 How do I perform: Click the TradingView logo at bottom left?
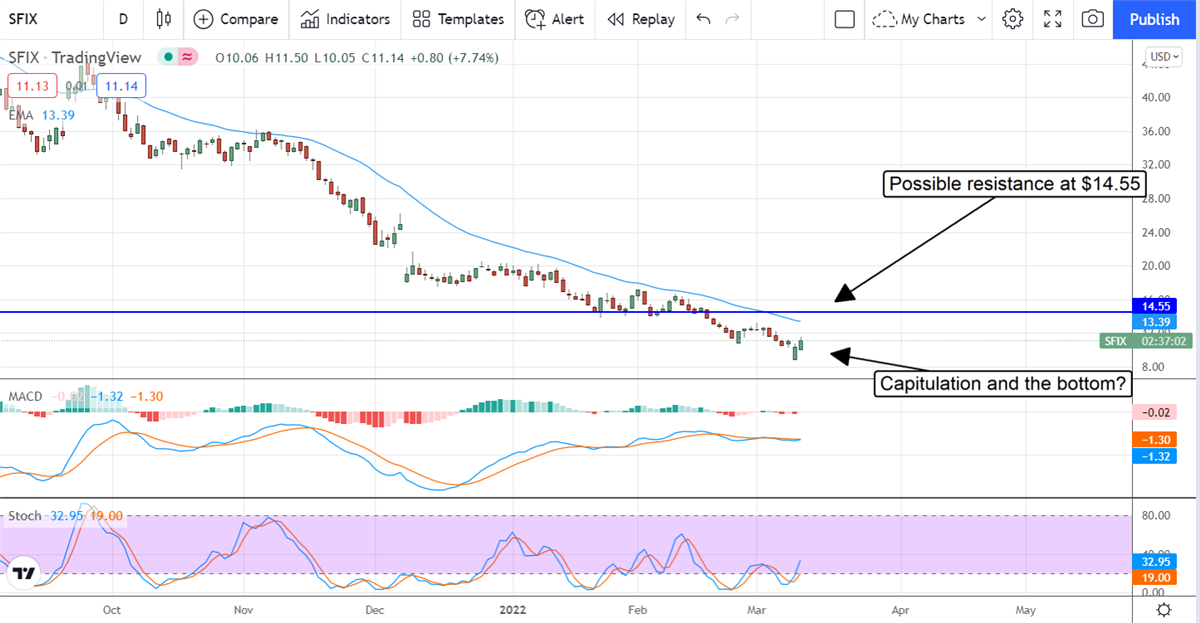[x=24, y=574]
